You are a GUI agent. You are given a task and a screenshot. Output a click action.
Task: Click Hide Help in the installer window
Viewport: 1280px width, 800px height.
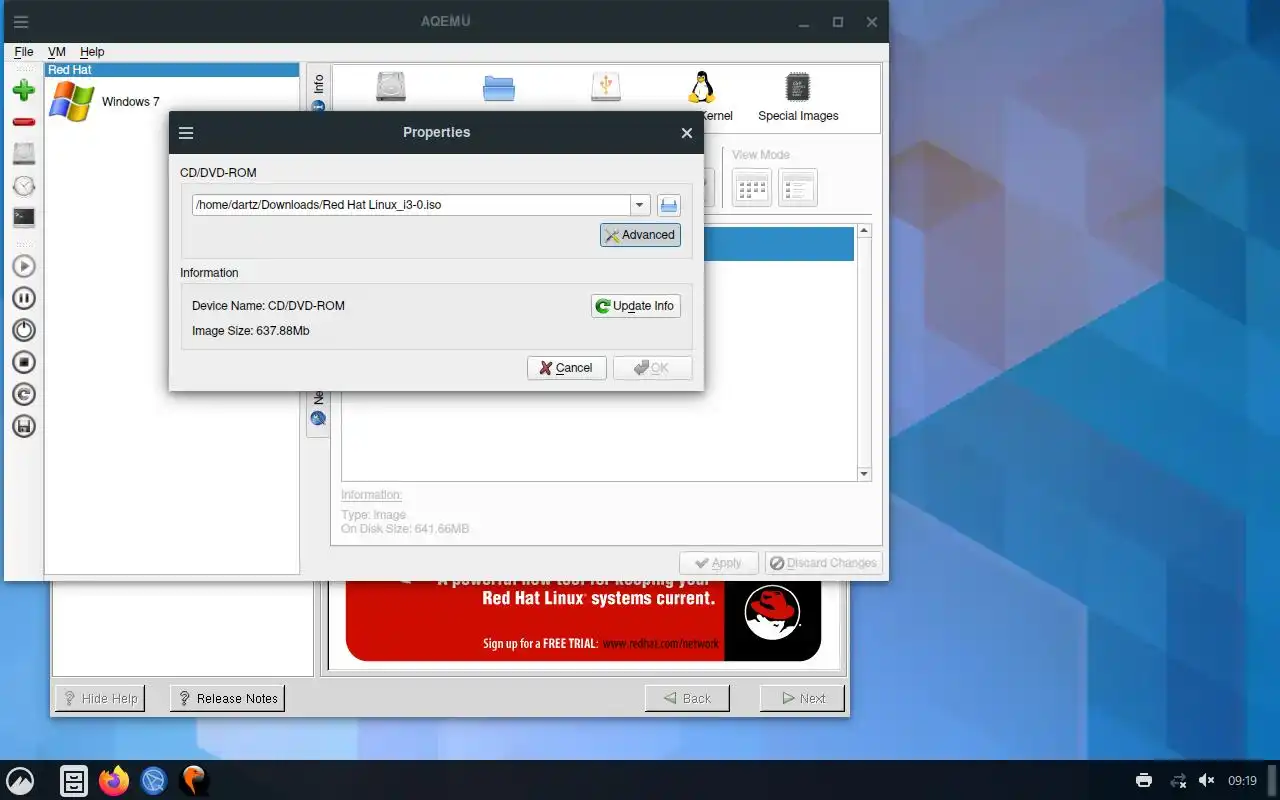click(100, 698)
